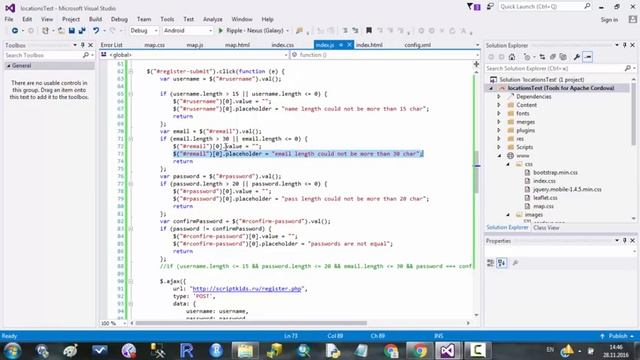This screenshot has height=360, width=640.
Task: Click the split editor handle icon
Action: pos(476,64)
